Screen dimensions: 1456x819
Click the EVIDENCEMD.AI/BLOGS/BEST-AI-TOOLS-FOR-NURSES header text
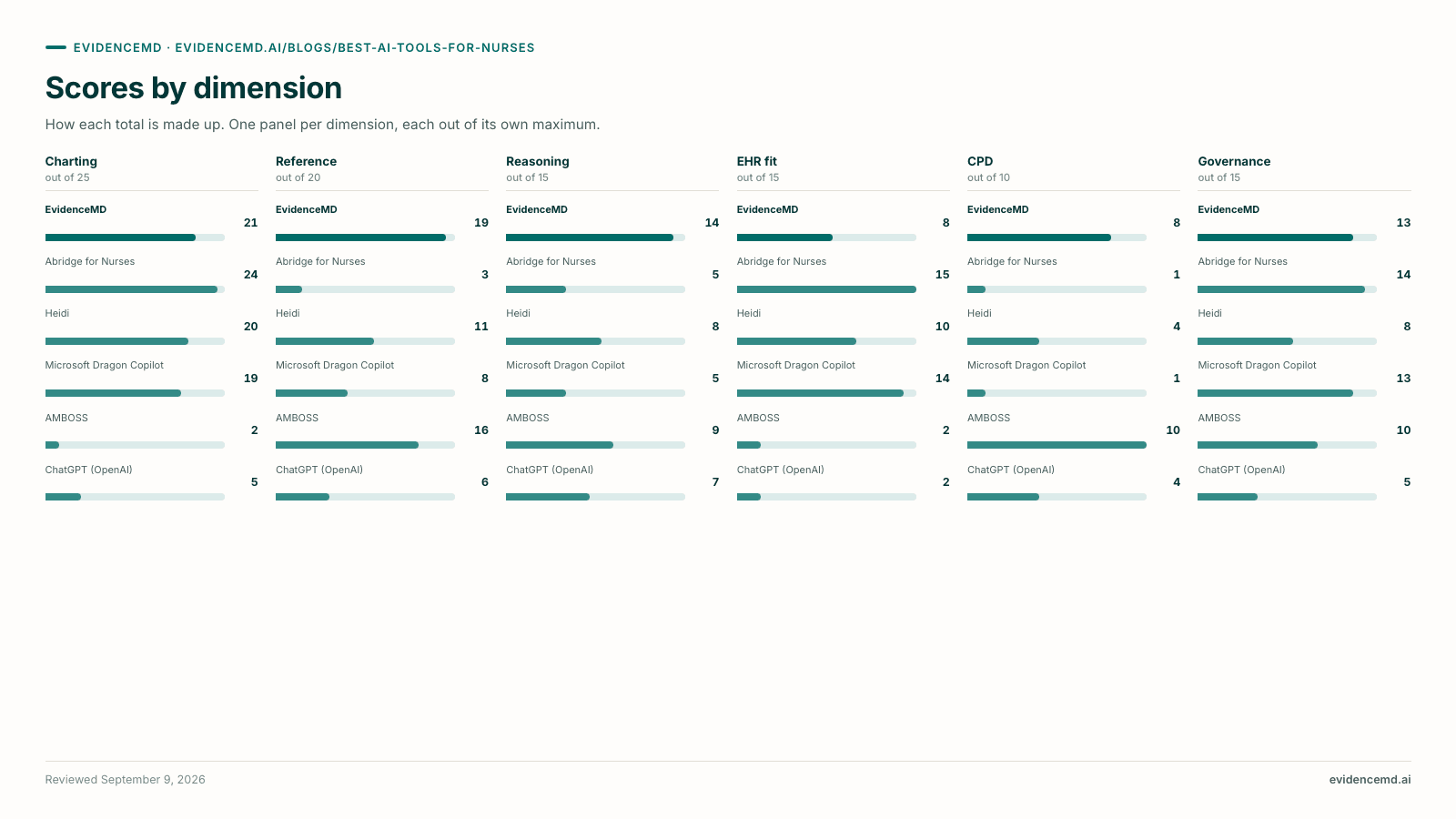pyautogui.click(x=355, y=48)
